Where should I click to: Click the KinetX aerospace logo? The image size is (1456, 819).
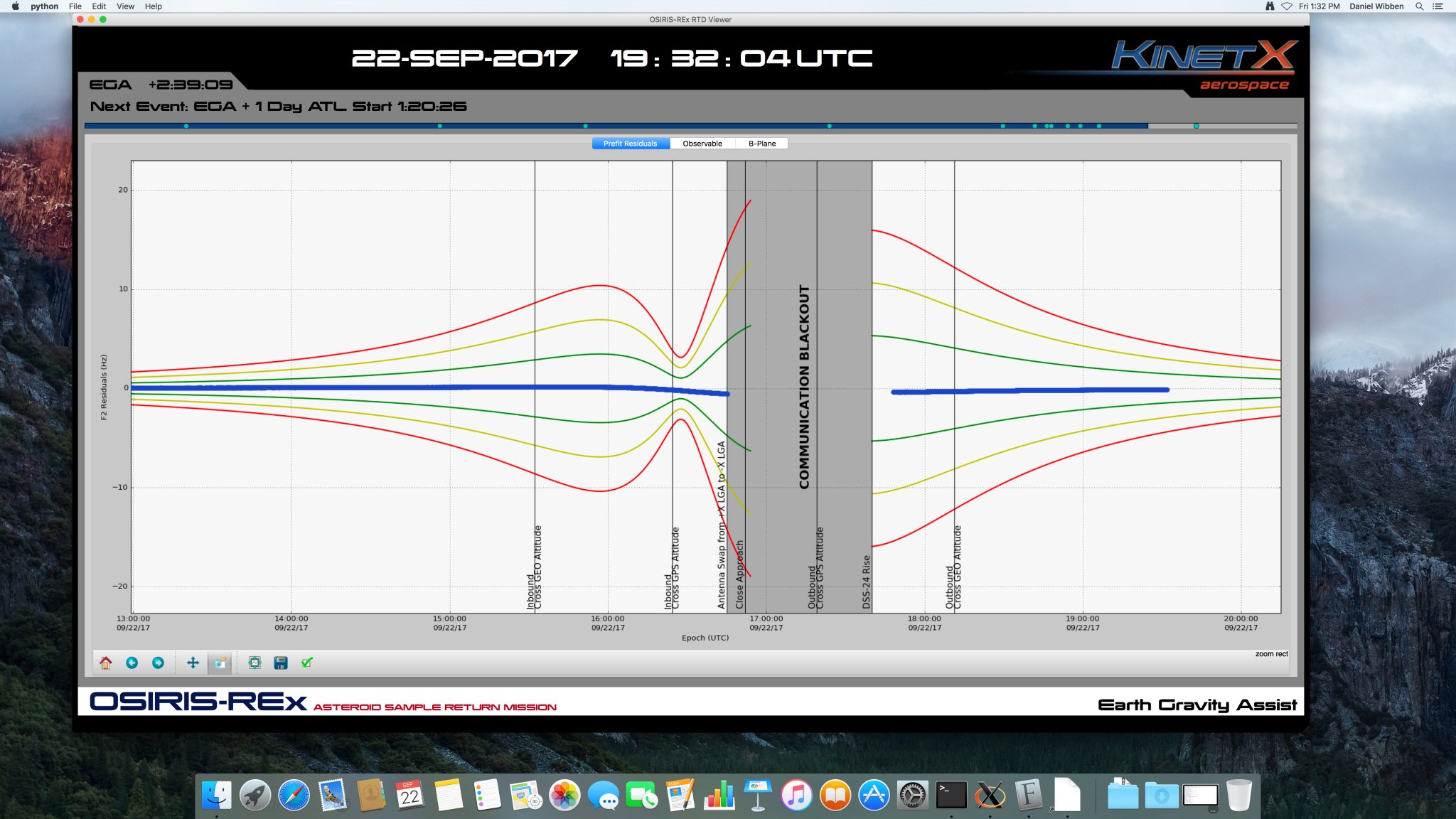(1204, 65)
